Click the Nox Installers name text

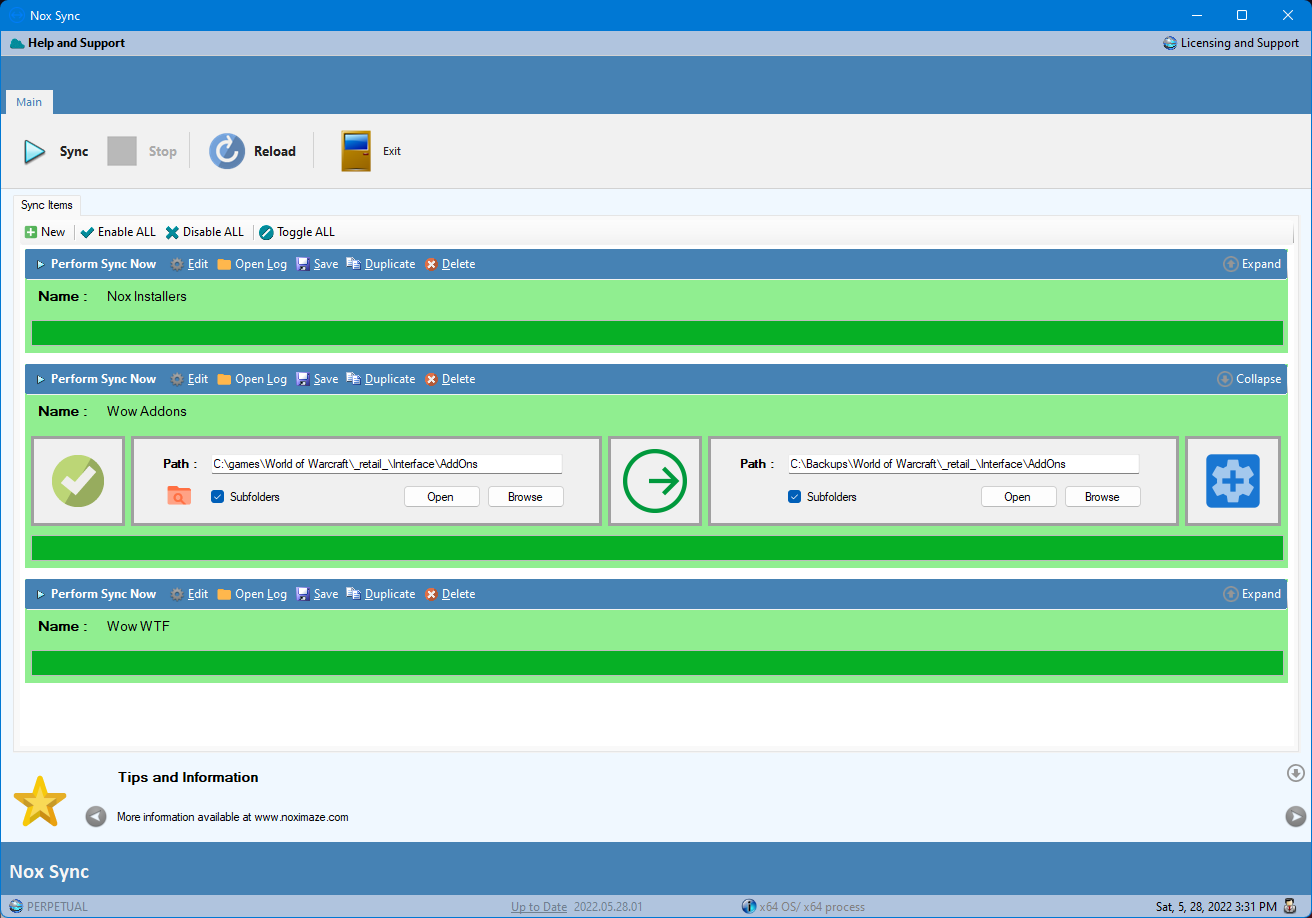[147, 297]
